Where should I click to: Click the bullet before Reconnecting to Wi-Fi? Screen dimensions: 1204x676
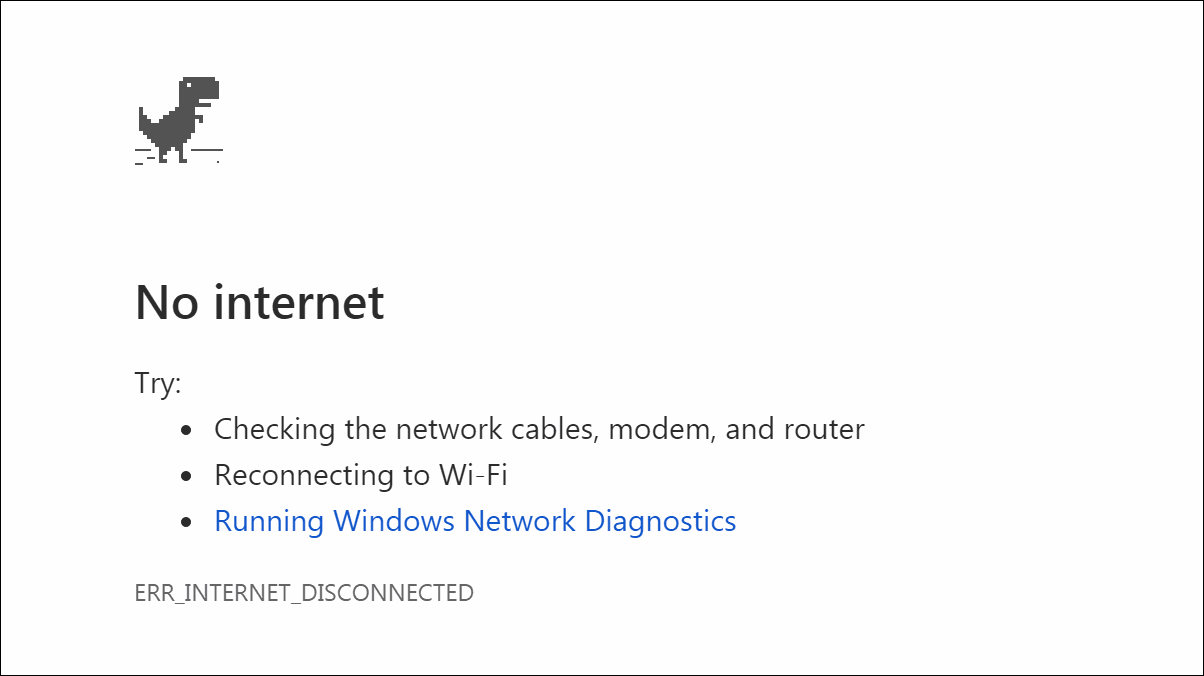(x=186, y=477)
